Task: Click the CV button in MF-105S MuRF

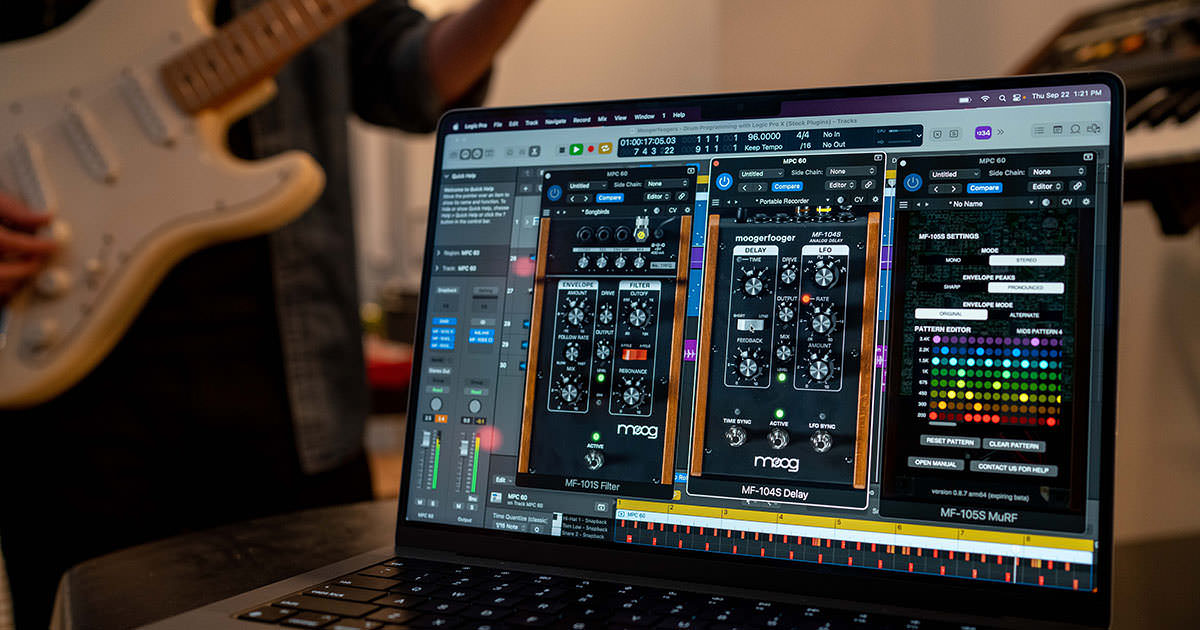Action: coord(1067,202)
